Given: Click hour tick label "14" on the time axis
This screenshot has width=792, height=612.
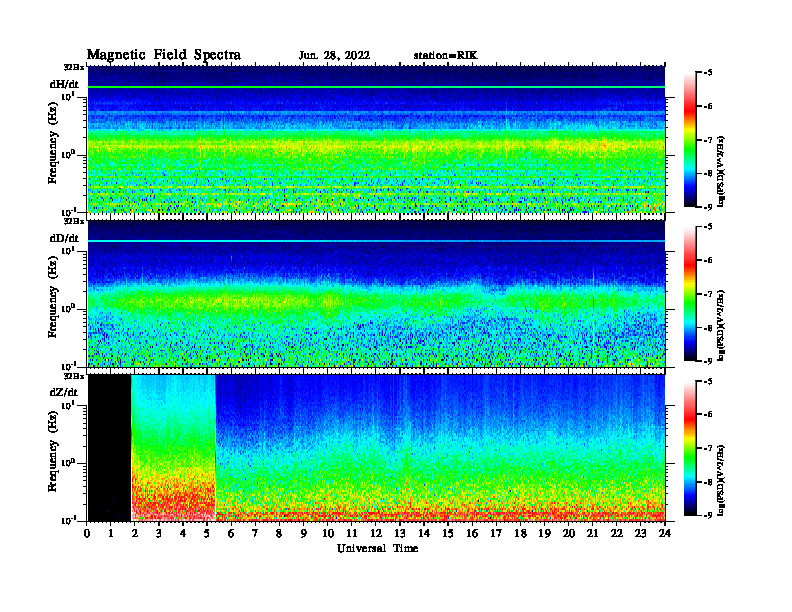Looking at the screenshot, I should pos(424,534).
